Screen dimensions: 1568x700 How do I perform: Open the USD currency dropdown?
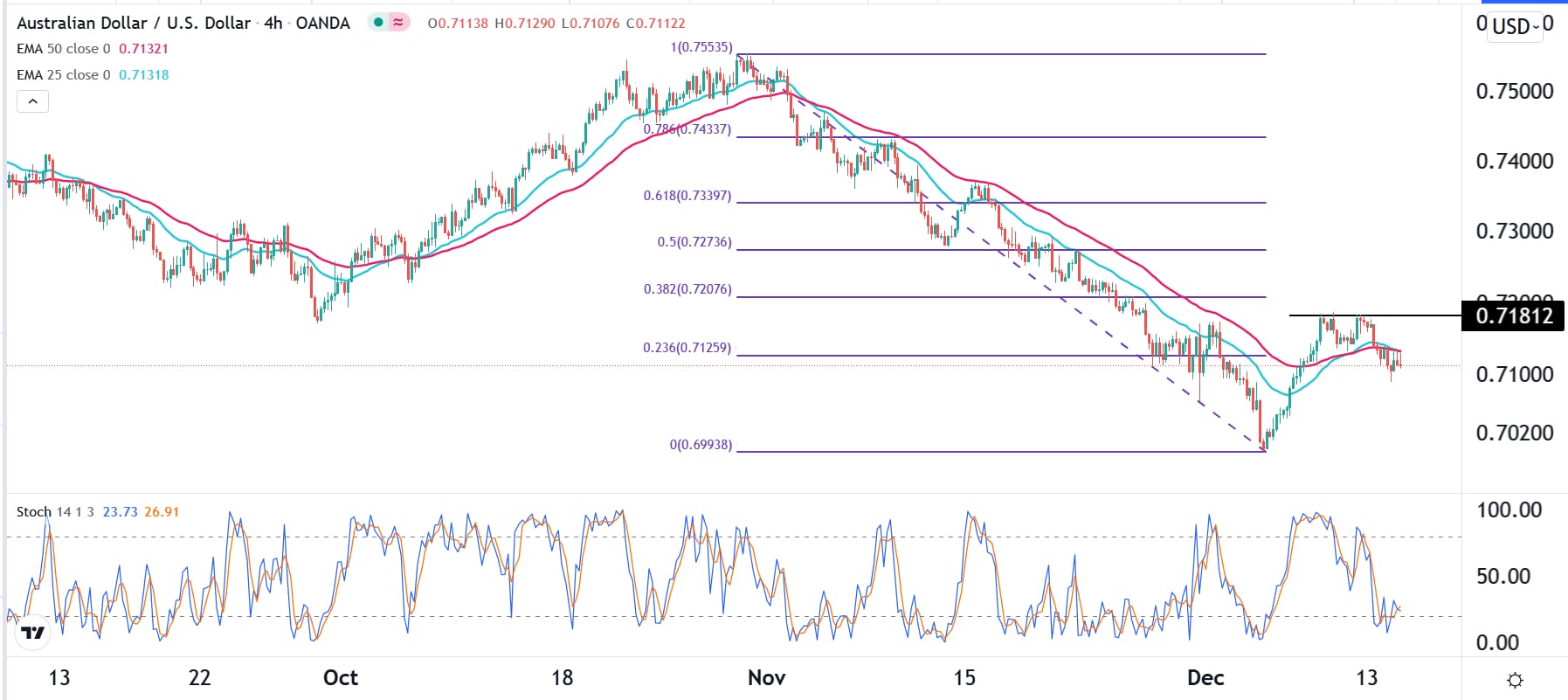pos(1516,26)
